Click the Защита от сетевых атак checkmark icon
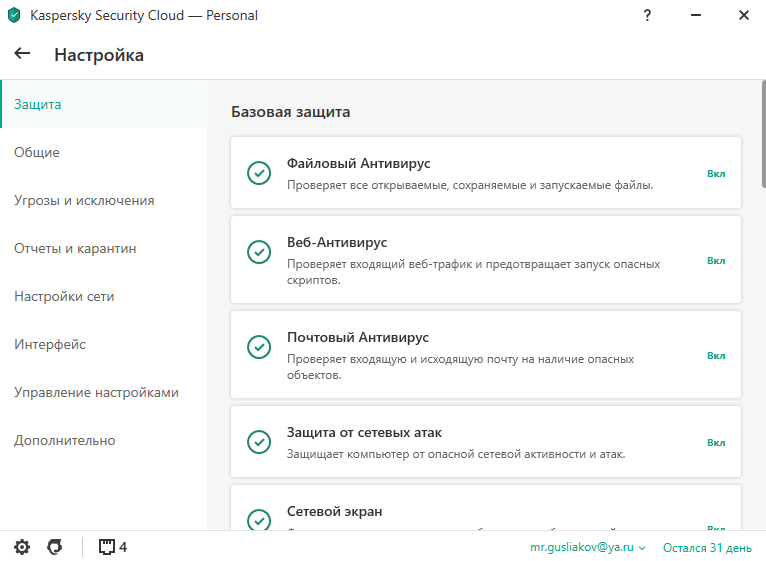Screen dimensions: 766x561 point(259,442)
